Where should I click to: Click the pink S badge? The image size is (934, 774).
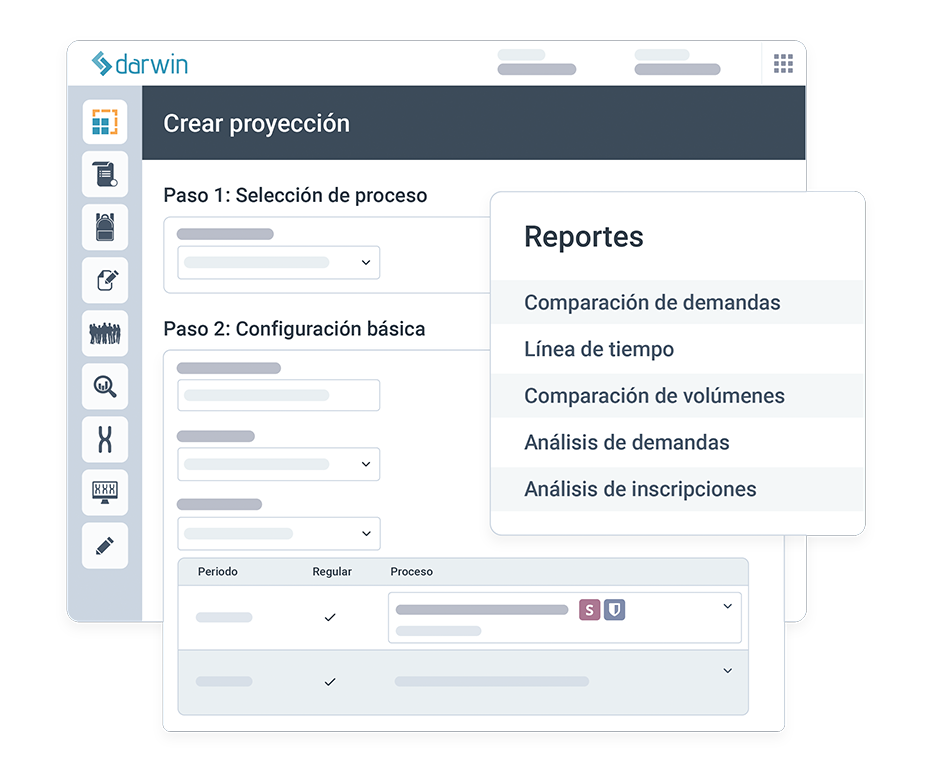click(589, 610)
